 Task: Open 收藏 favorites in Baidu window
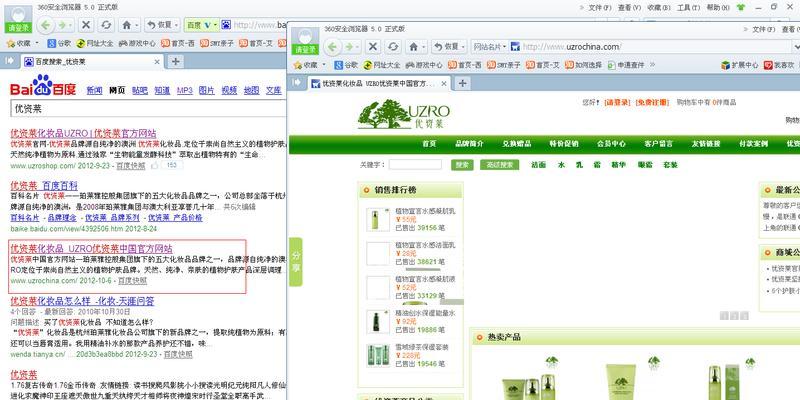21,43
